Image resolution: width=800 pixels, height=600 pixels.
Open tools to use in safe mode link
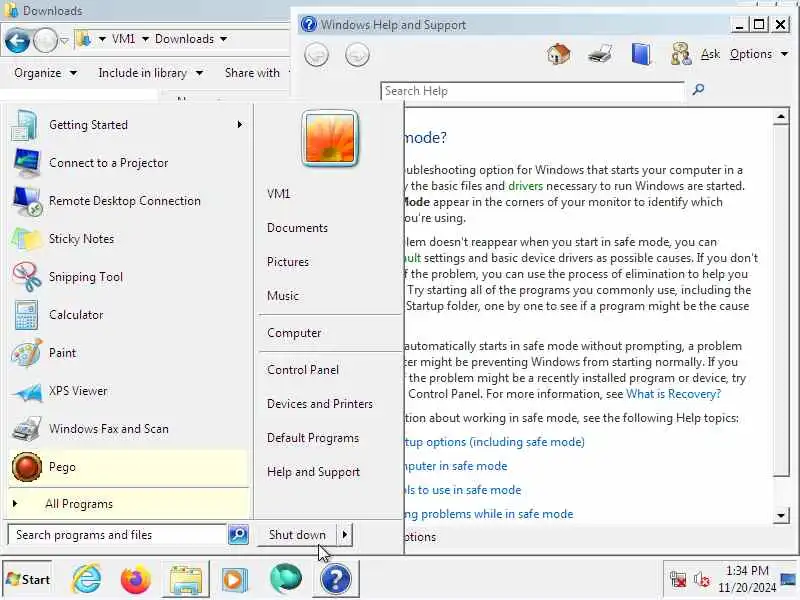463,490
